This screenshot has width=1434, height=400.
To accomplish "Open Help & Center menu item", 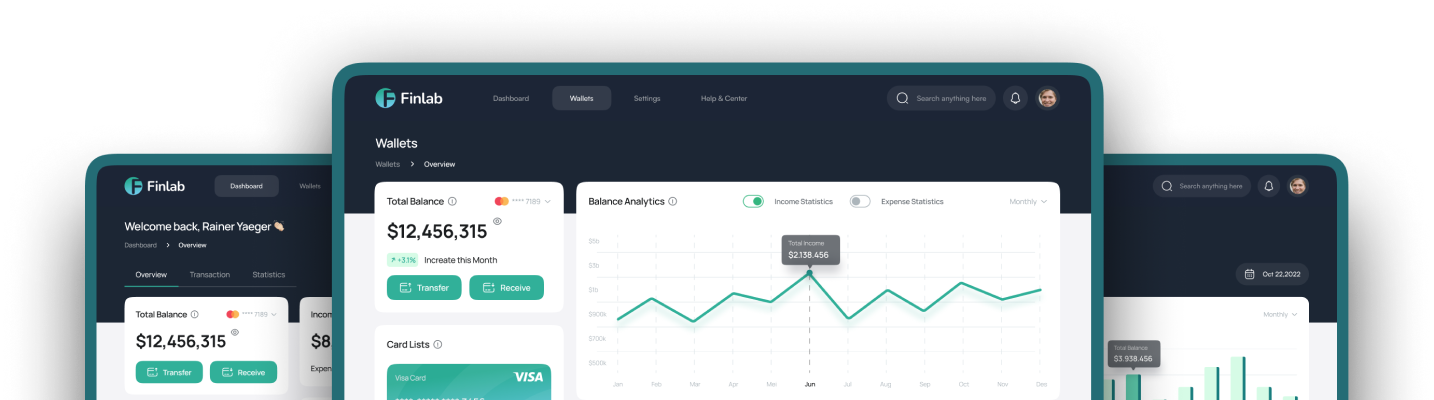I will 724,98.
